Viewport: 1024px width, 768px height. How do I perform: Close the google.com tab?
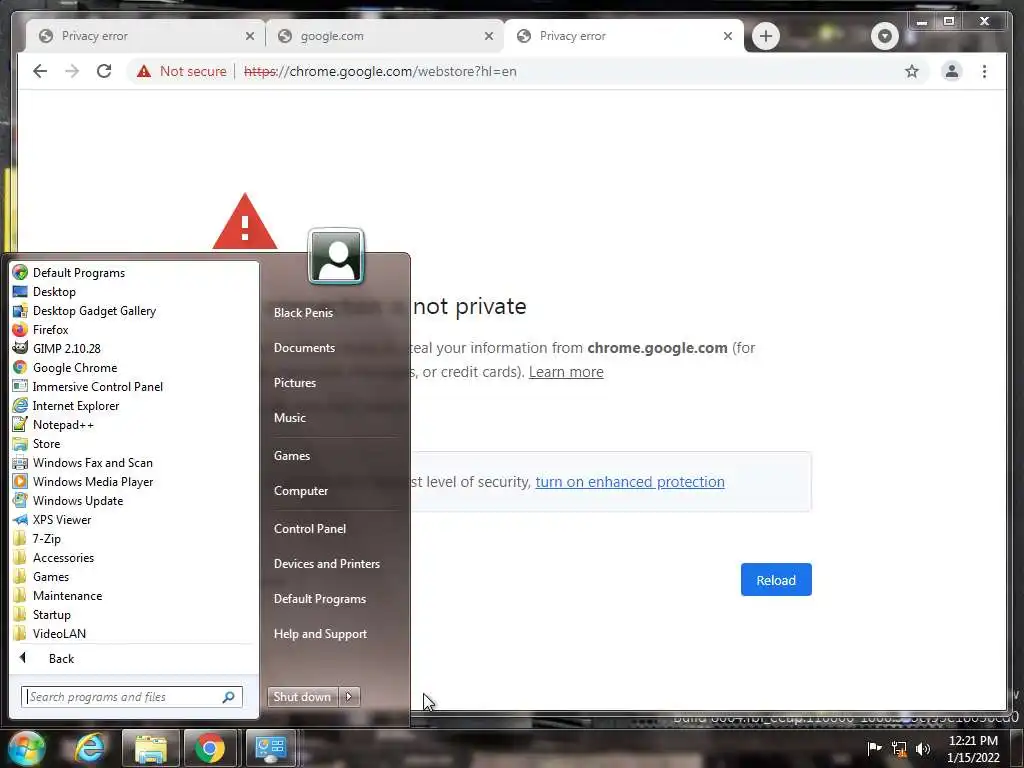pyautogui.click(x=488, y=36)
